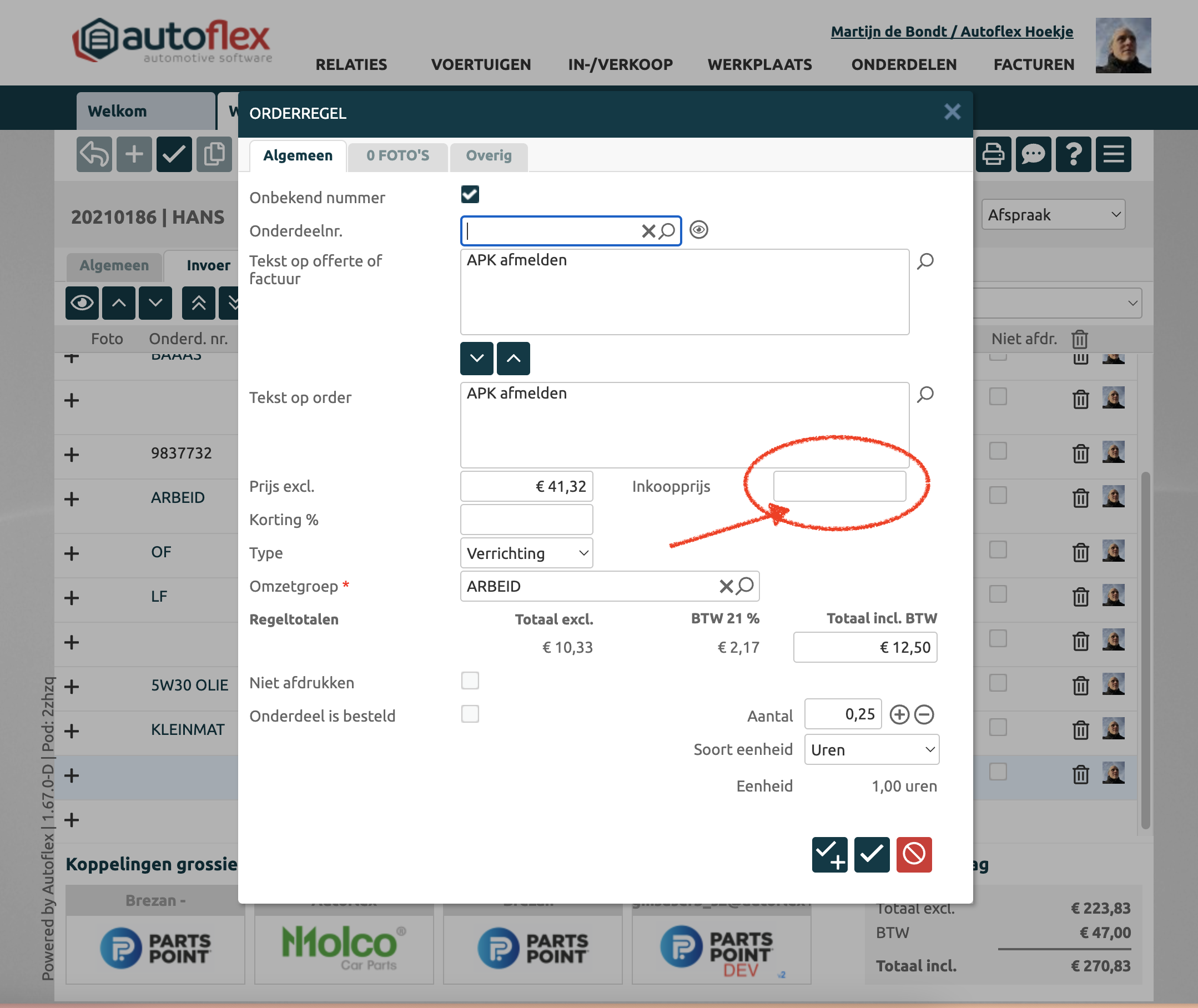Switch to the Overig tab
Image resolution: width=1198 pixels, height=1008 pixels.
point(488,155)
